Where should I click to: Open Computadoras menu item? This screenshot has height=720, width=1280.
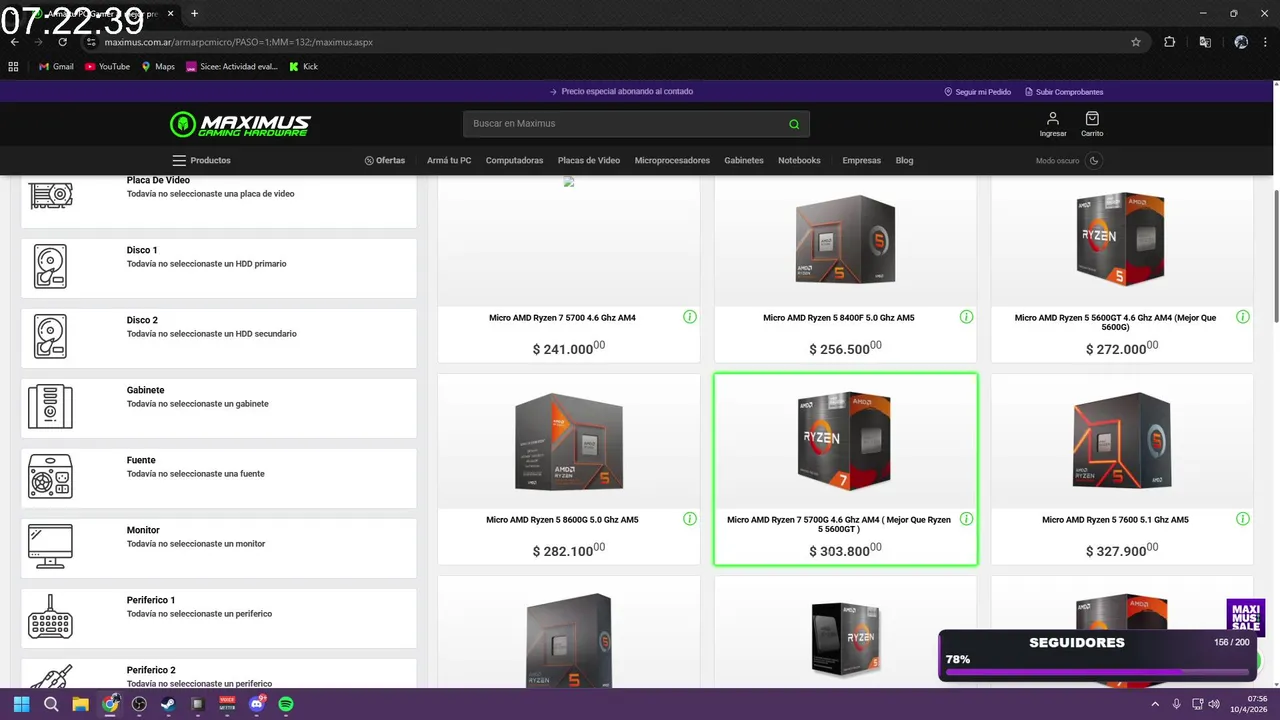514,160
